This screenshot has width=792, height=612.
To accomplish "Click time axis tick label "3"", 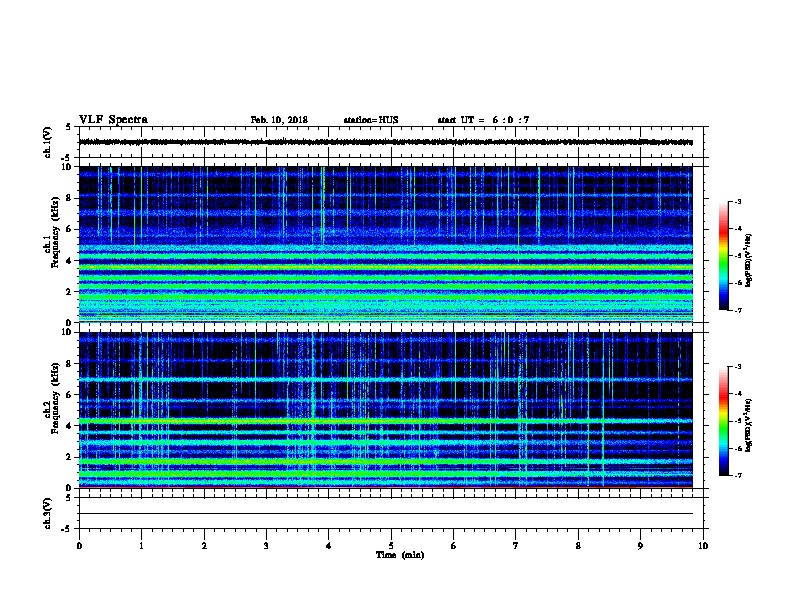I will tap(266, 546).
